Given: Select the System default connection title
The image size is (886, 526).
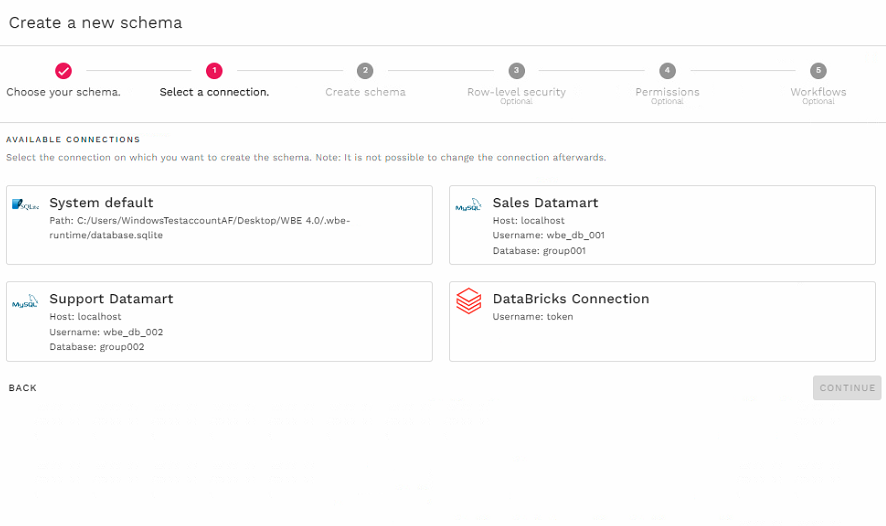Looking at the screenshot, I should pyautogui.click(x=101, y=203).
